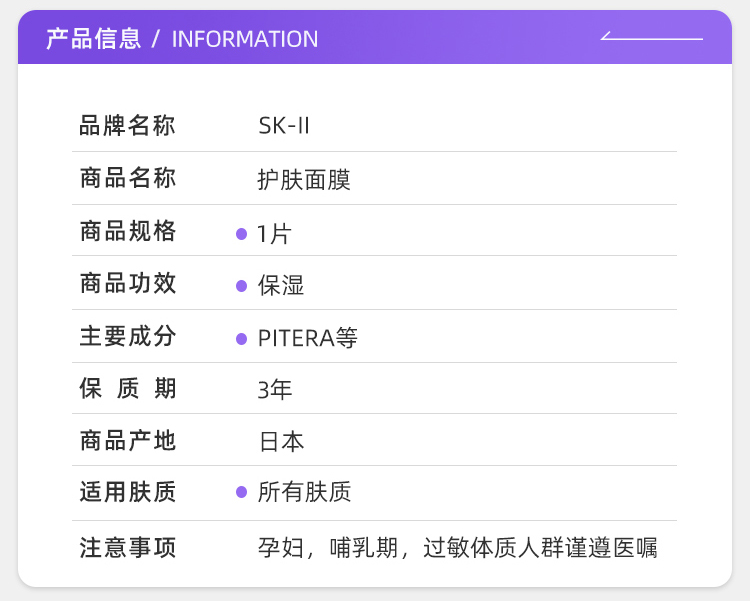
Task: Click the 3年 shelf life value
Action: (x=275, y=390)
